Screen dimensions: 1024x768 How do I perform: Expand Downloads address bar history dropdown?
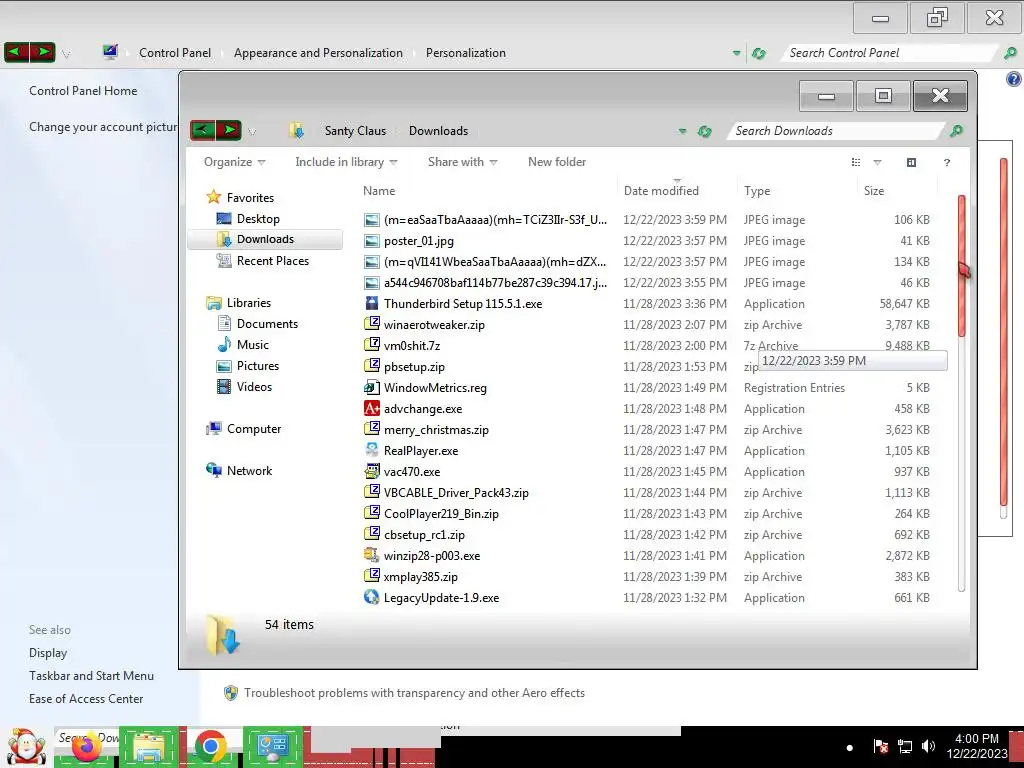click(682, 131)
